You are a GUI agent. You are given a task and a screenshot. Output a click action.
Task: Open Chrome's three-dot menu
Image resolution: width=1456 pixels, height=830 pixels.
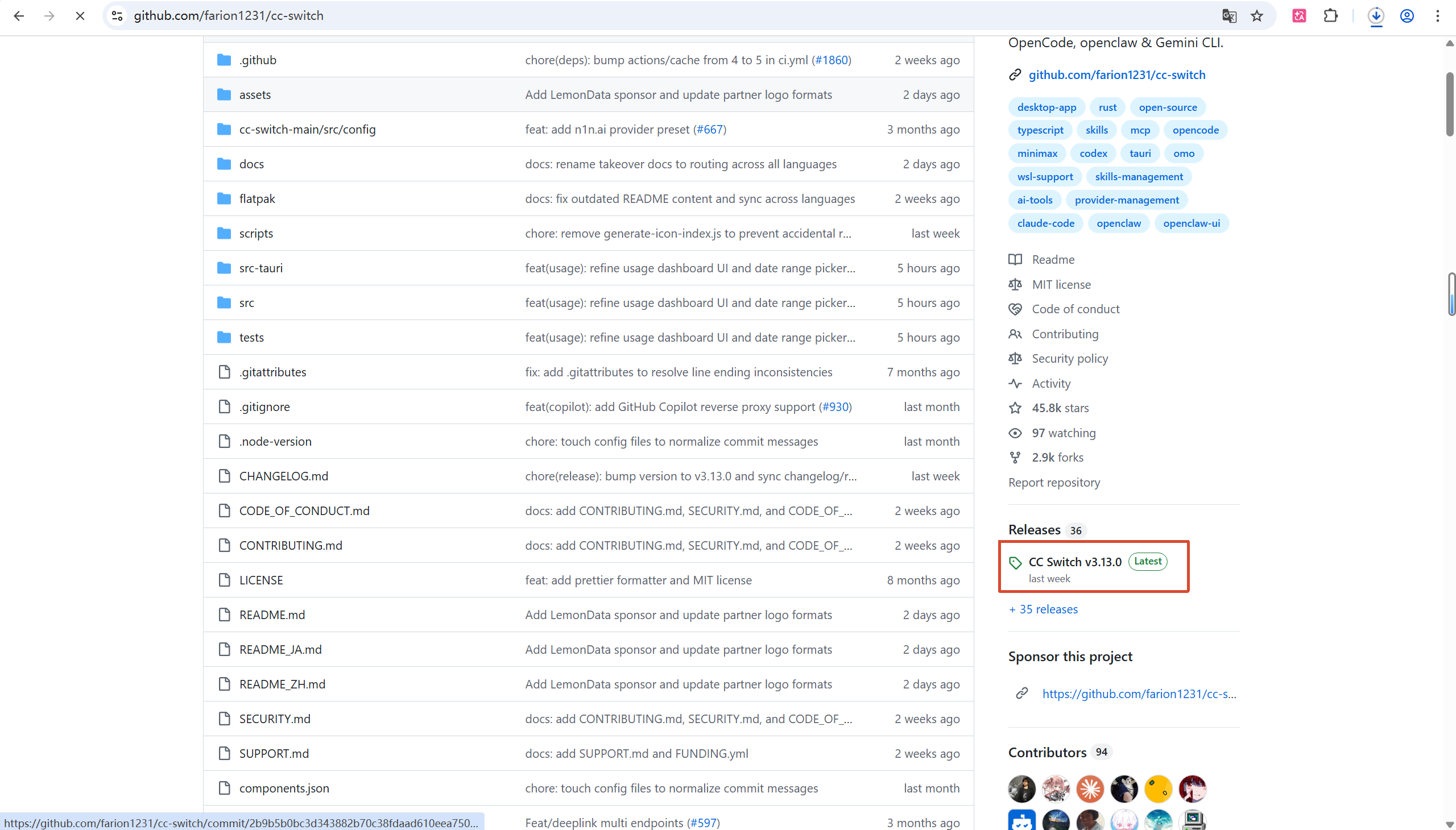[1438, 16]
